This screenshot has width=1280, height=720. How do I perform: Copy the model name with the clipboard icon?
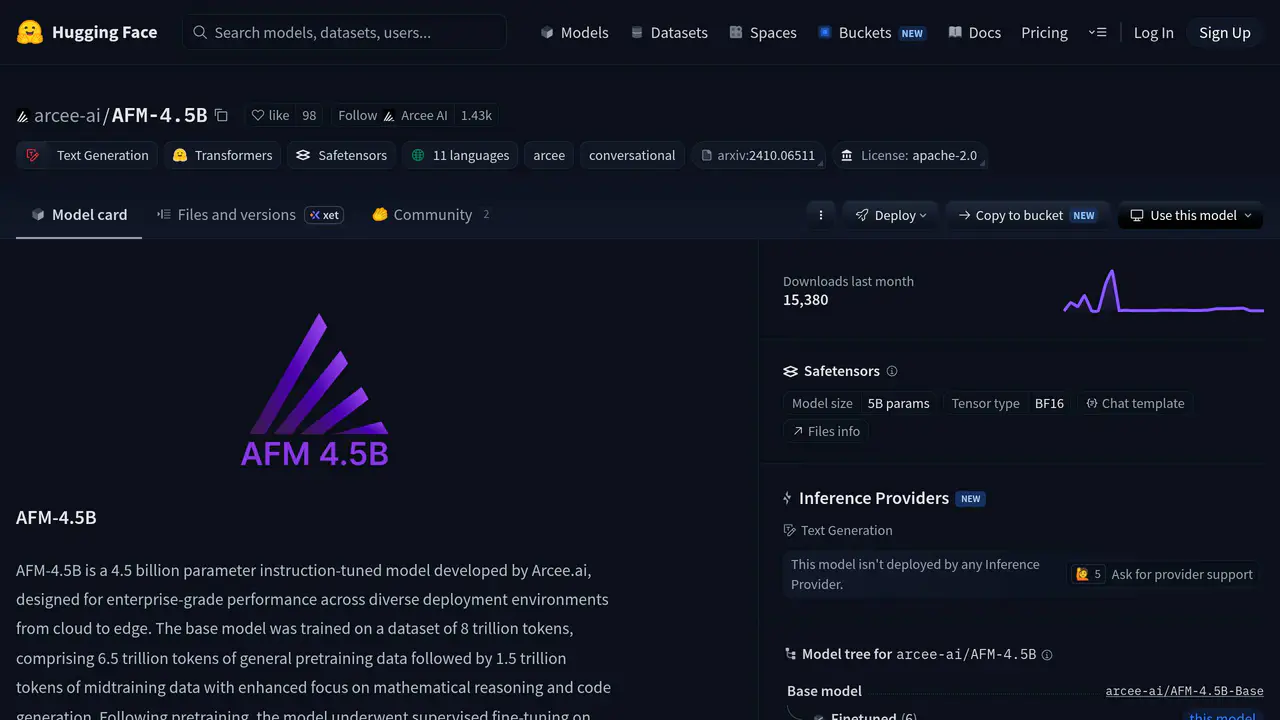click(221, 115)
